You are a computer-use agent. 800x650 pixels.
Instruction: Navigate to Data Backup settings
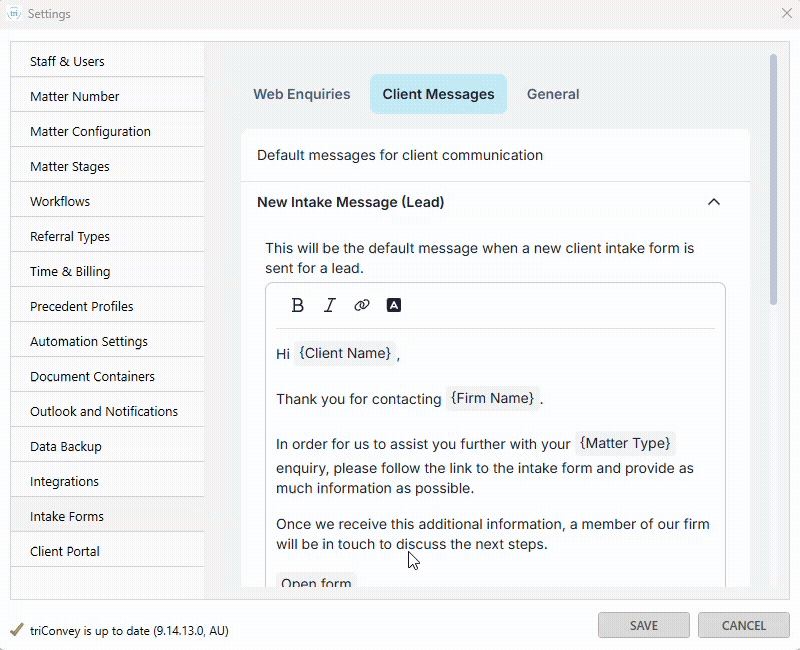pyautogui.click(x=66, y=446)
